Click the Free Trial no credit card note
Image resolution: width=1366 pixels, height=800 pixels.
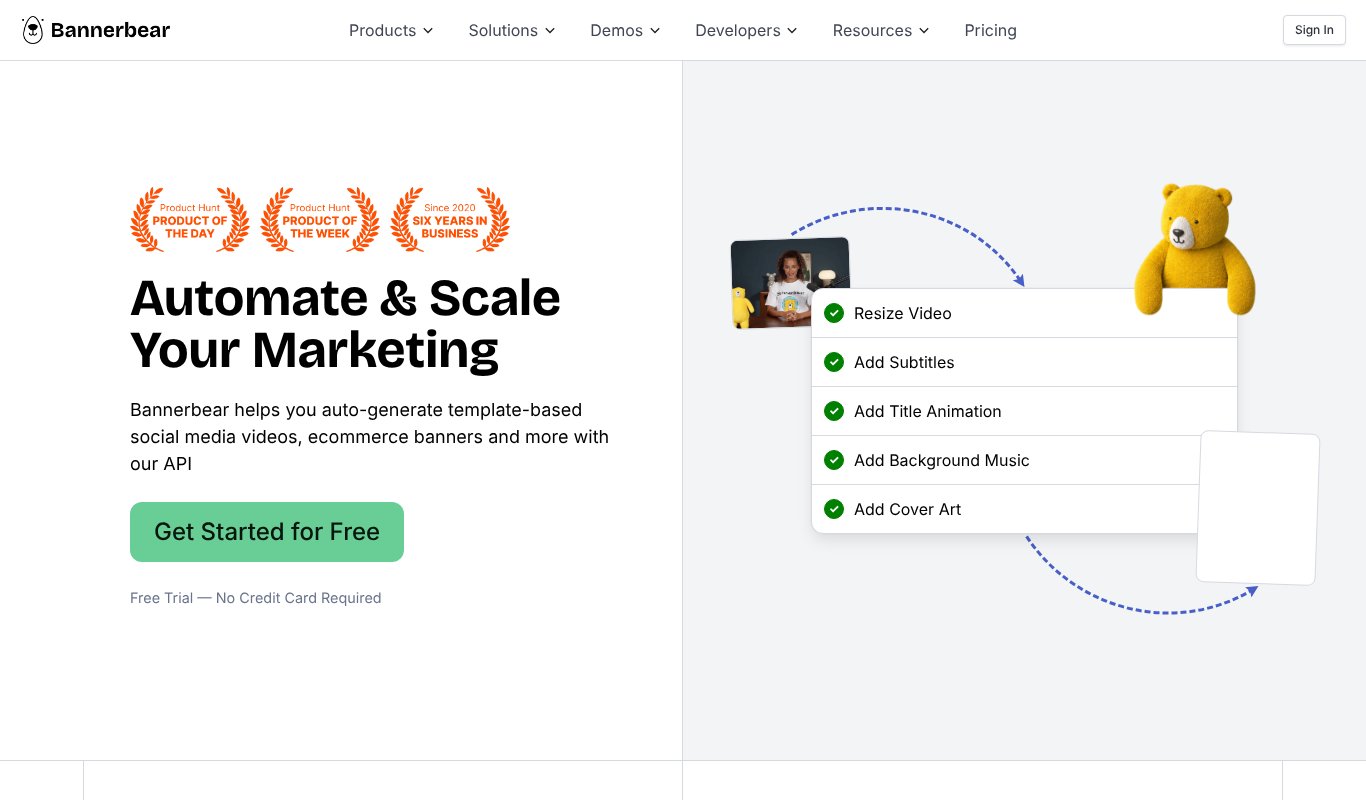(x=256, y=598)
